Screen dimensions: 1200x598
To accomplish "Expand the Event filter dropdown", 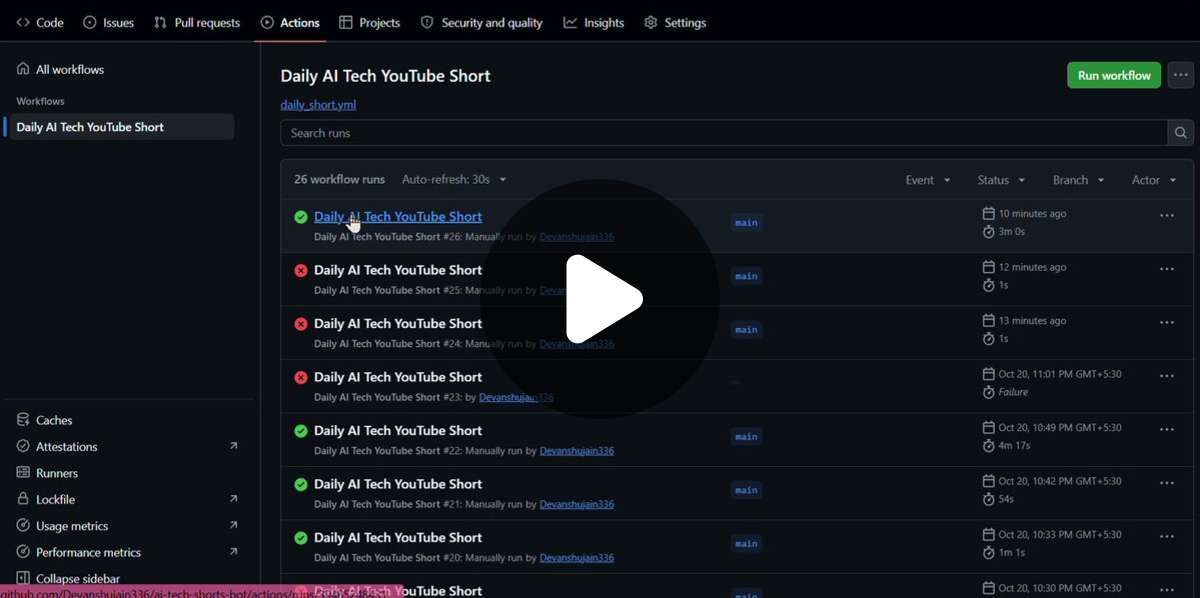I will click(928, 180).
